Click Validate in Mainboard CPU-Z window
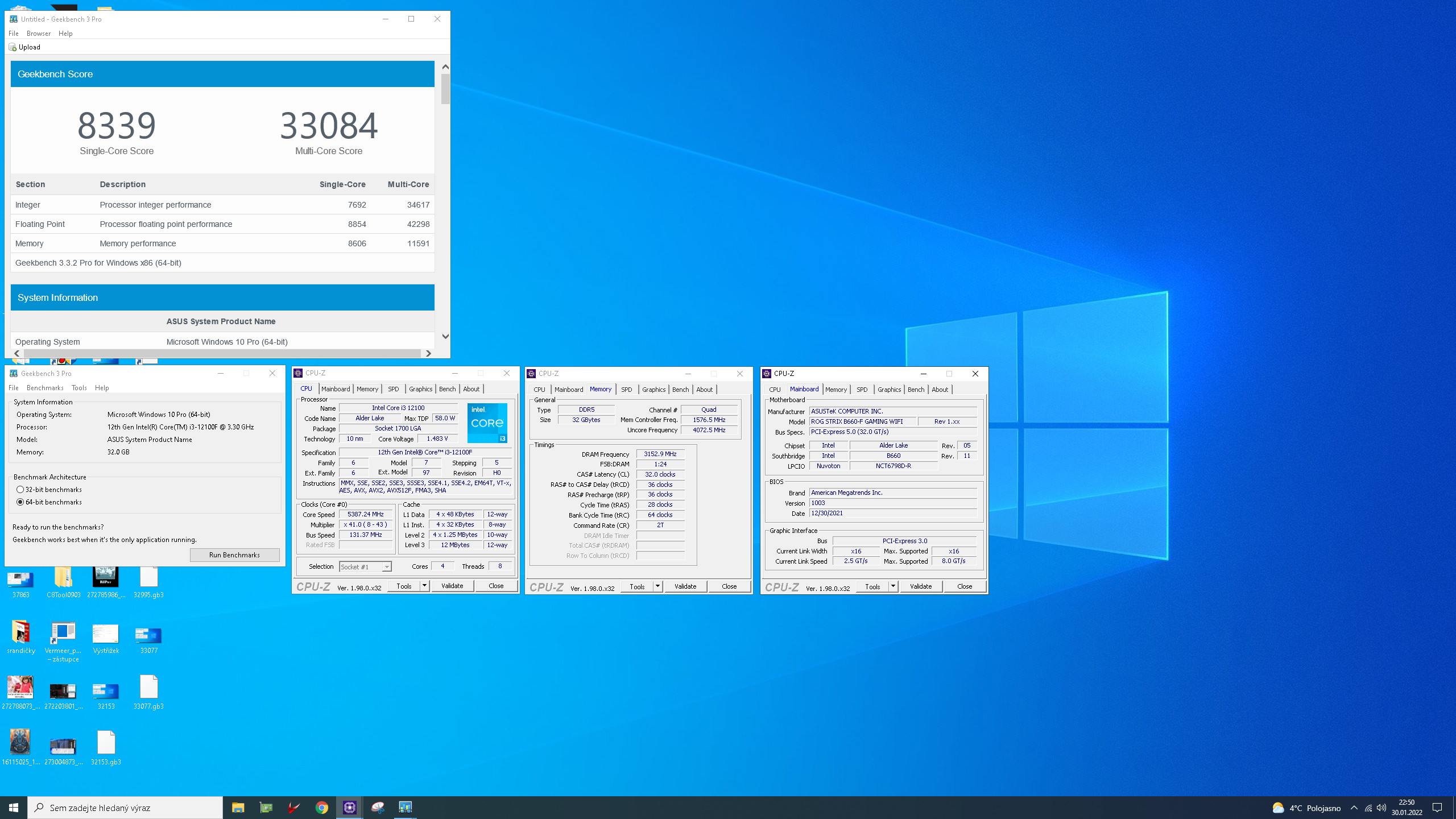This screenshot has width=1456, height=819. [921, 586]
